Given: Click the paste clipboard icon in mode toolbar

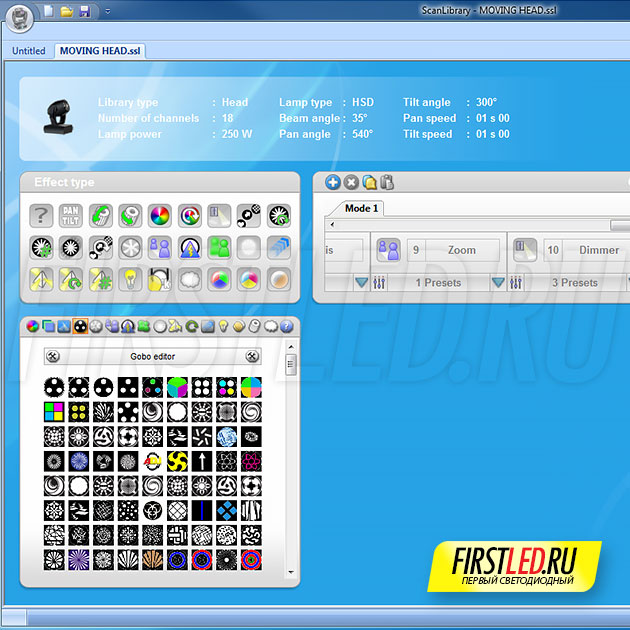Looking at the screenshot, I should click(387, 182).
